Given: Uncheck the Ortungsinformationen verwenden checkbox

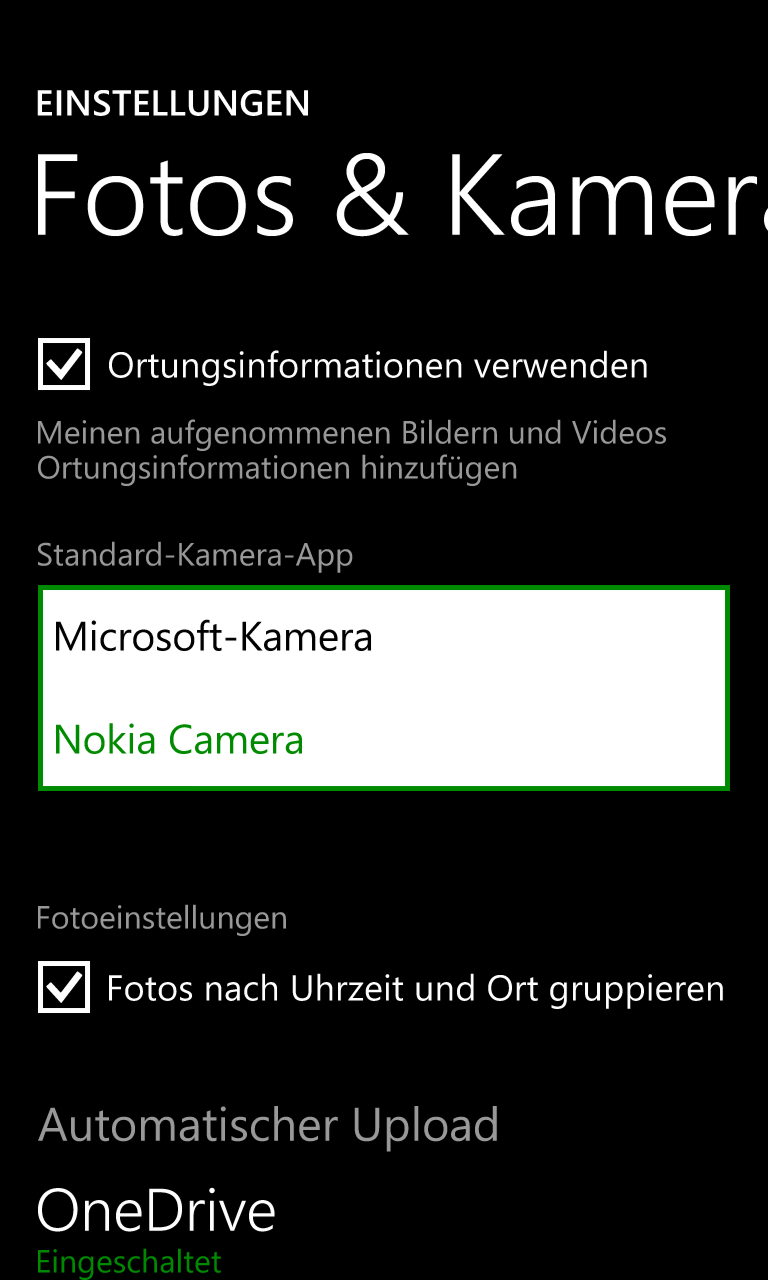Looking at the screenshot, I should pos(64,364).
